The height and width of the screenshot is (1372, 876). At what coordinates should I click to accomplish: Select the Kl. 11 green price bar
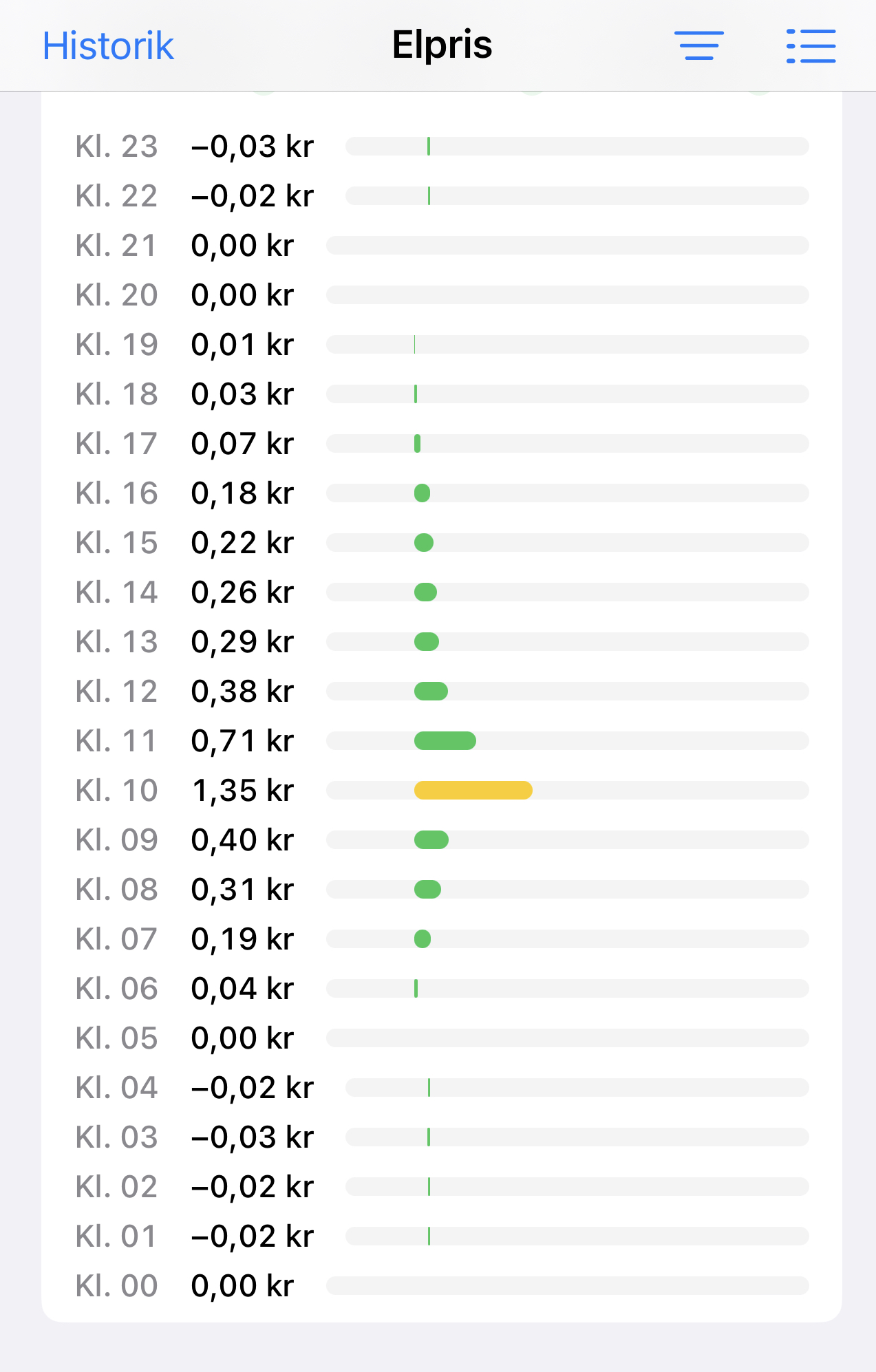pos(445,741)
